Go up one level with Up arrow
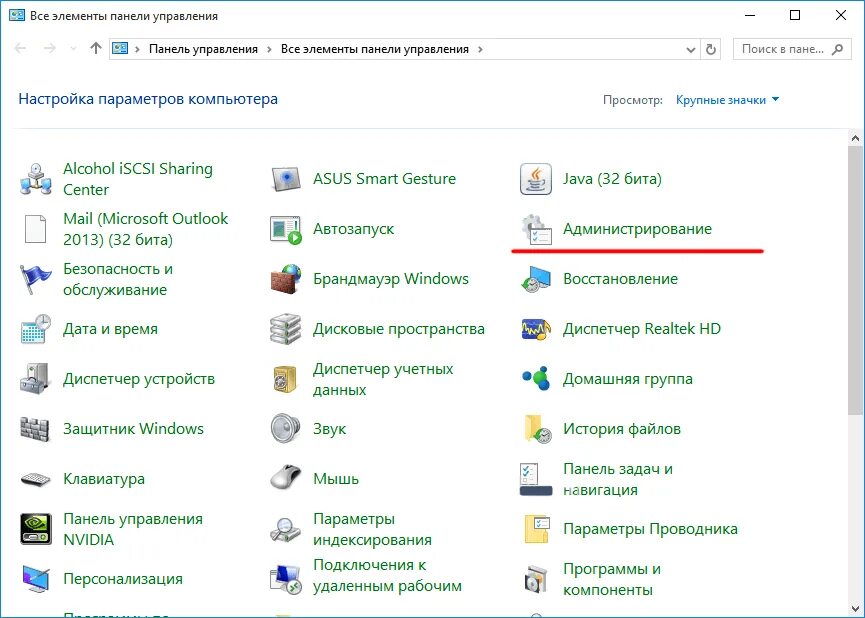The height and width of the screenshot is (618, 865). tap(96, 49)
